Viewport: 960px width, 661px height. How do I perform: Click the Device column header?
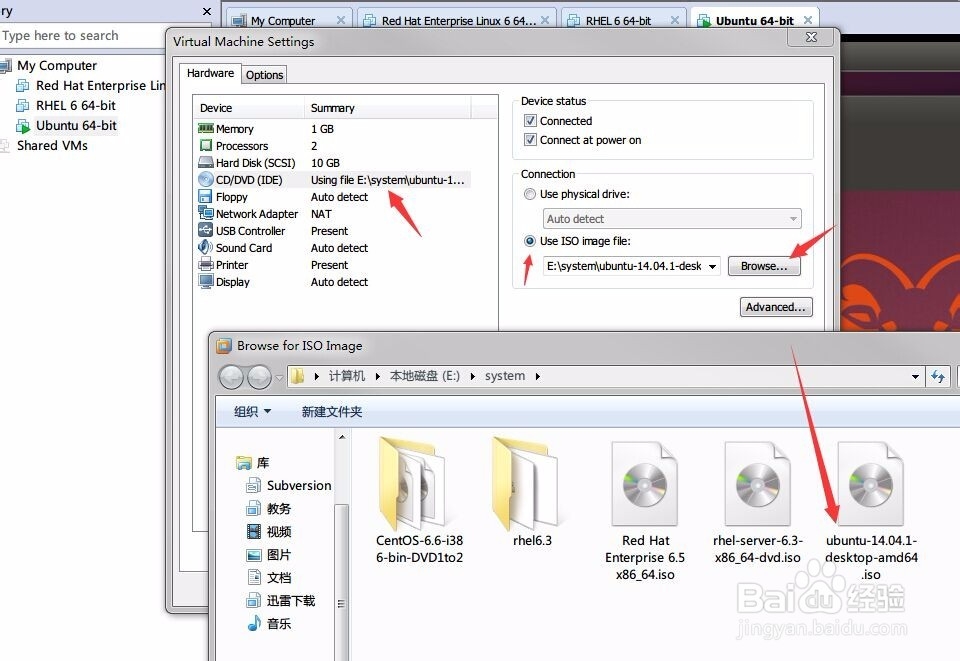click(248, 108)
